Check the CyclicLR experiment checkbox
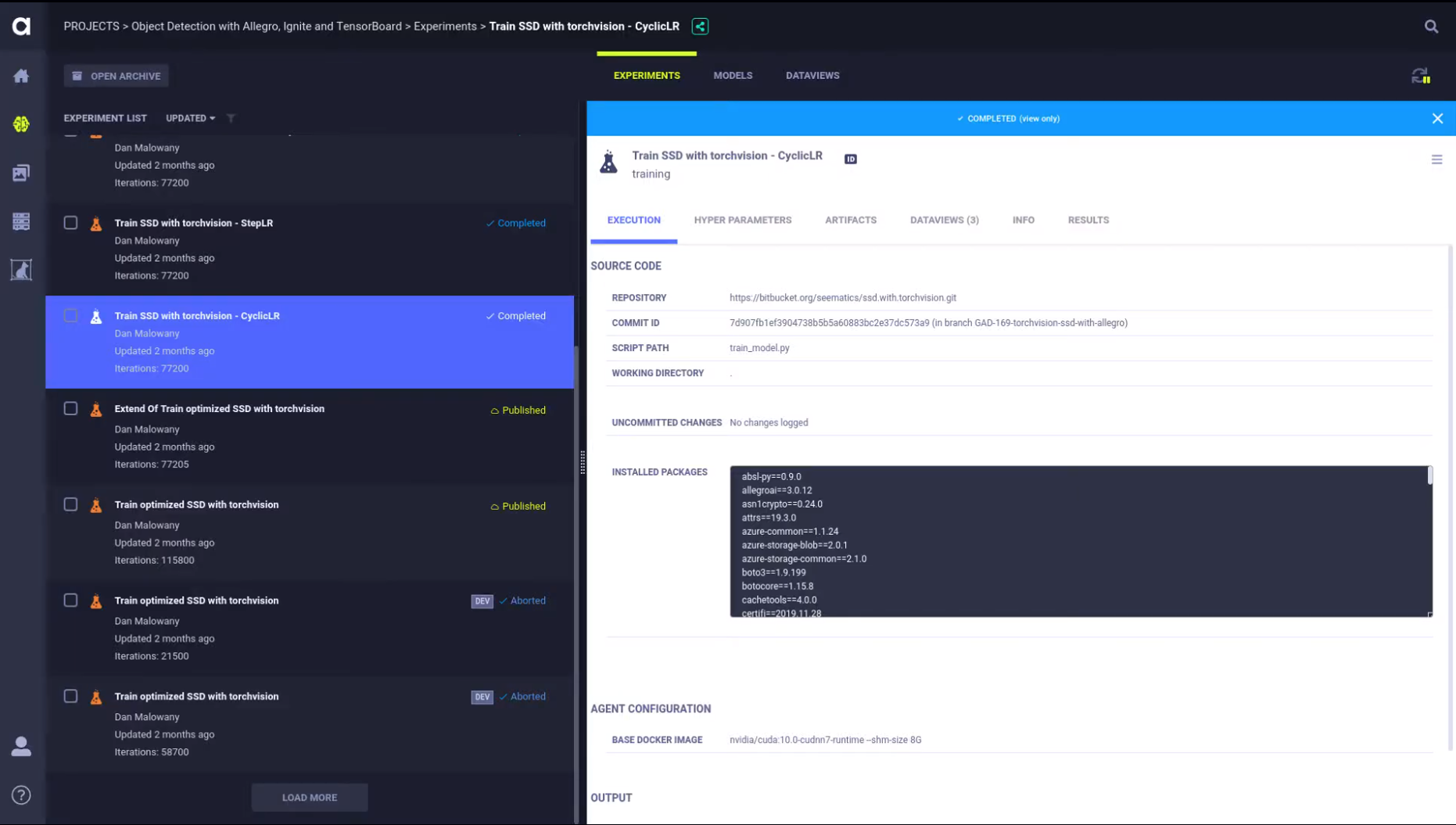The width and height of the screenshot is (1456, 825). (70, 316)
